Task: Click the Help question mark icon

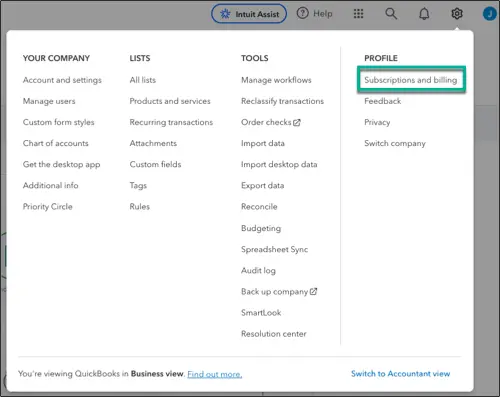Action: click(303, 14)
